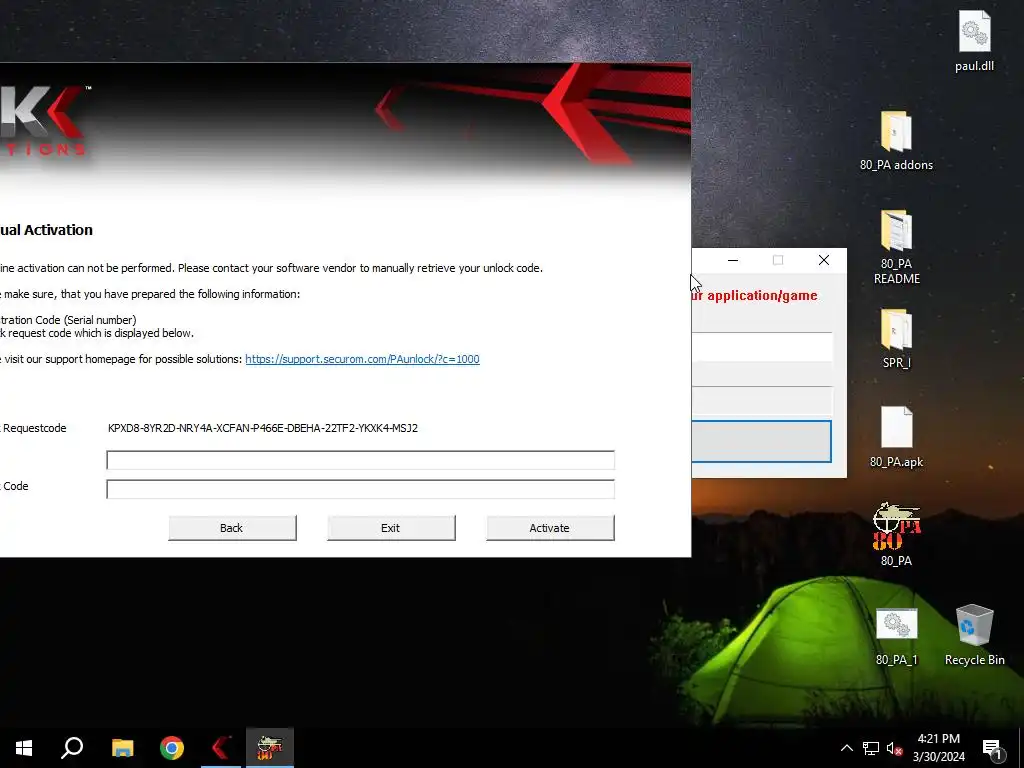
Task: Click the red application/game heading text
Action: pos(754,296)
